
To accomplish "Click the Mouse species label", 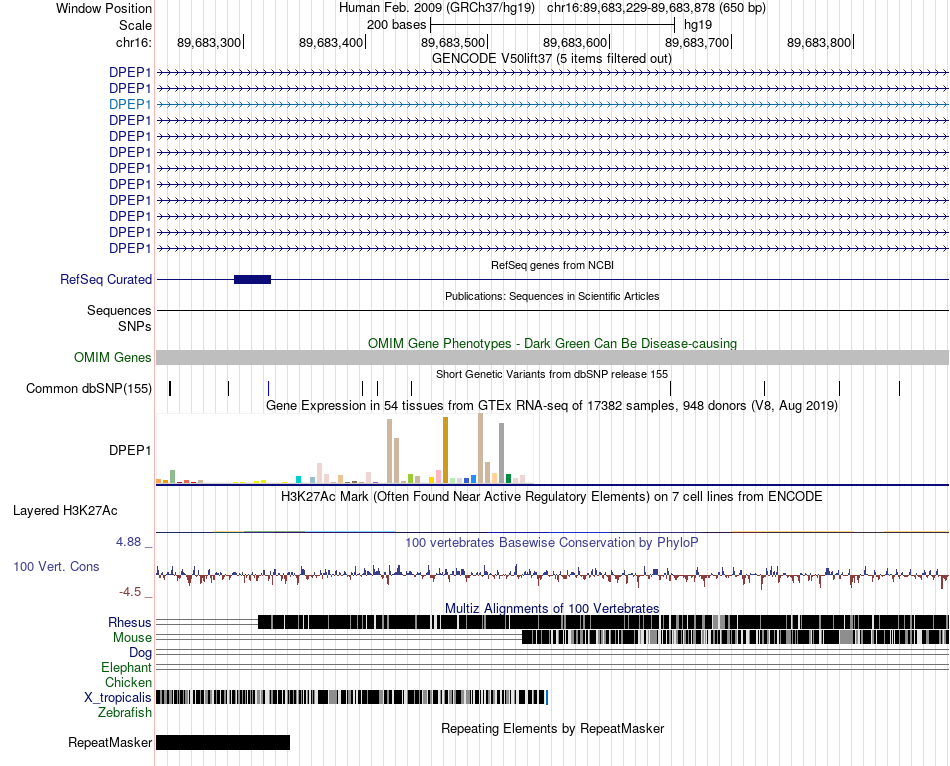I will pyautogui.click(x=132, y=638).
